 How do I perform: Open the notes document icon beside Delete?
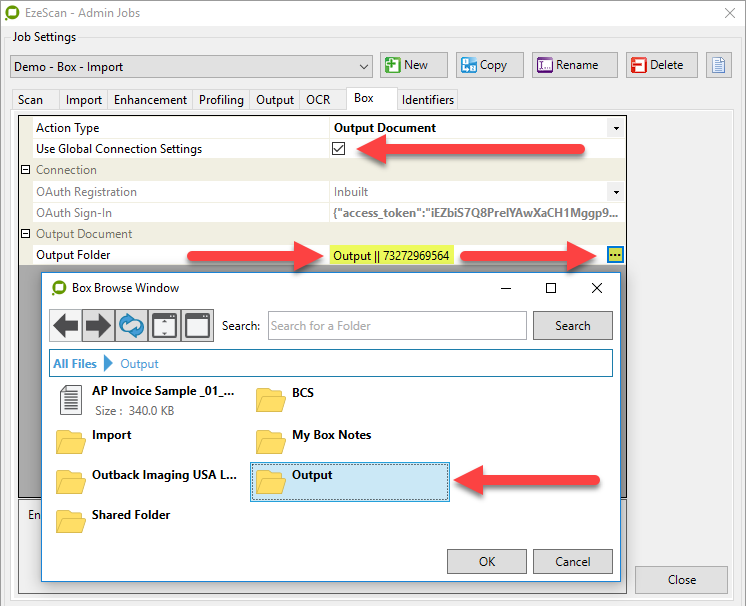tap(717, 65)
